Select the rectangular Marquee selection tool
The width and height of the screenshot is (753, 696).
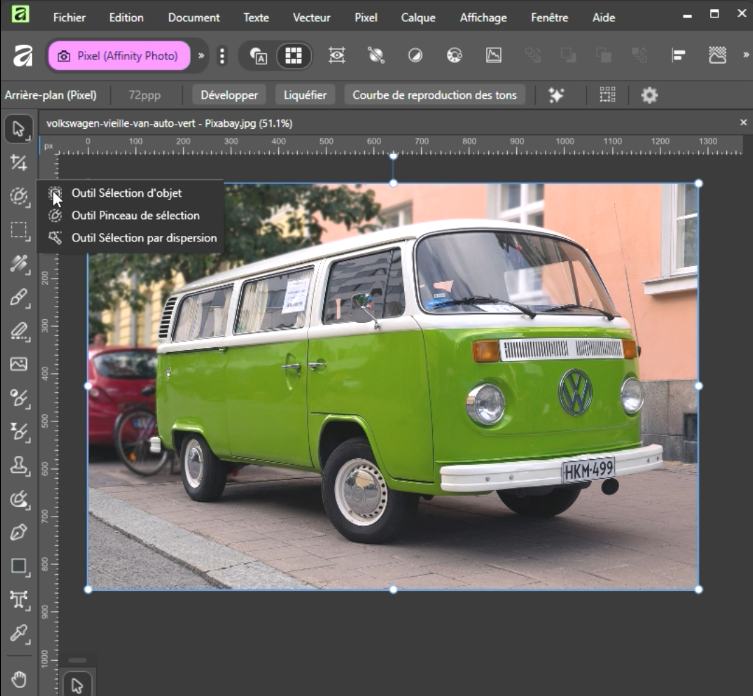pyautogui.click(x=18, y=231)
